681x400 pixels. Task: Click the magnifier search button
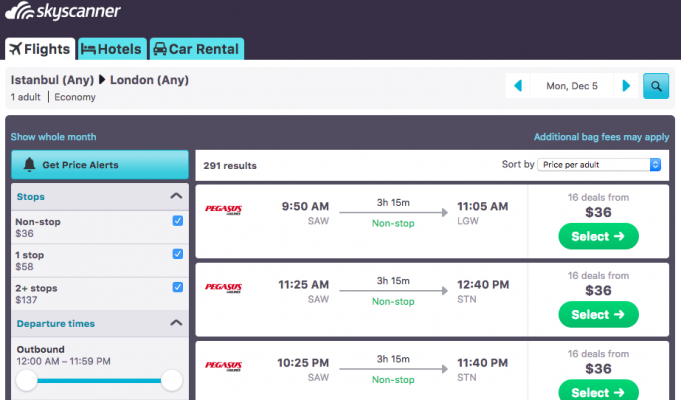656,86
